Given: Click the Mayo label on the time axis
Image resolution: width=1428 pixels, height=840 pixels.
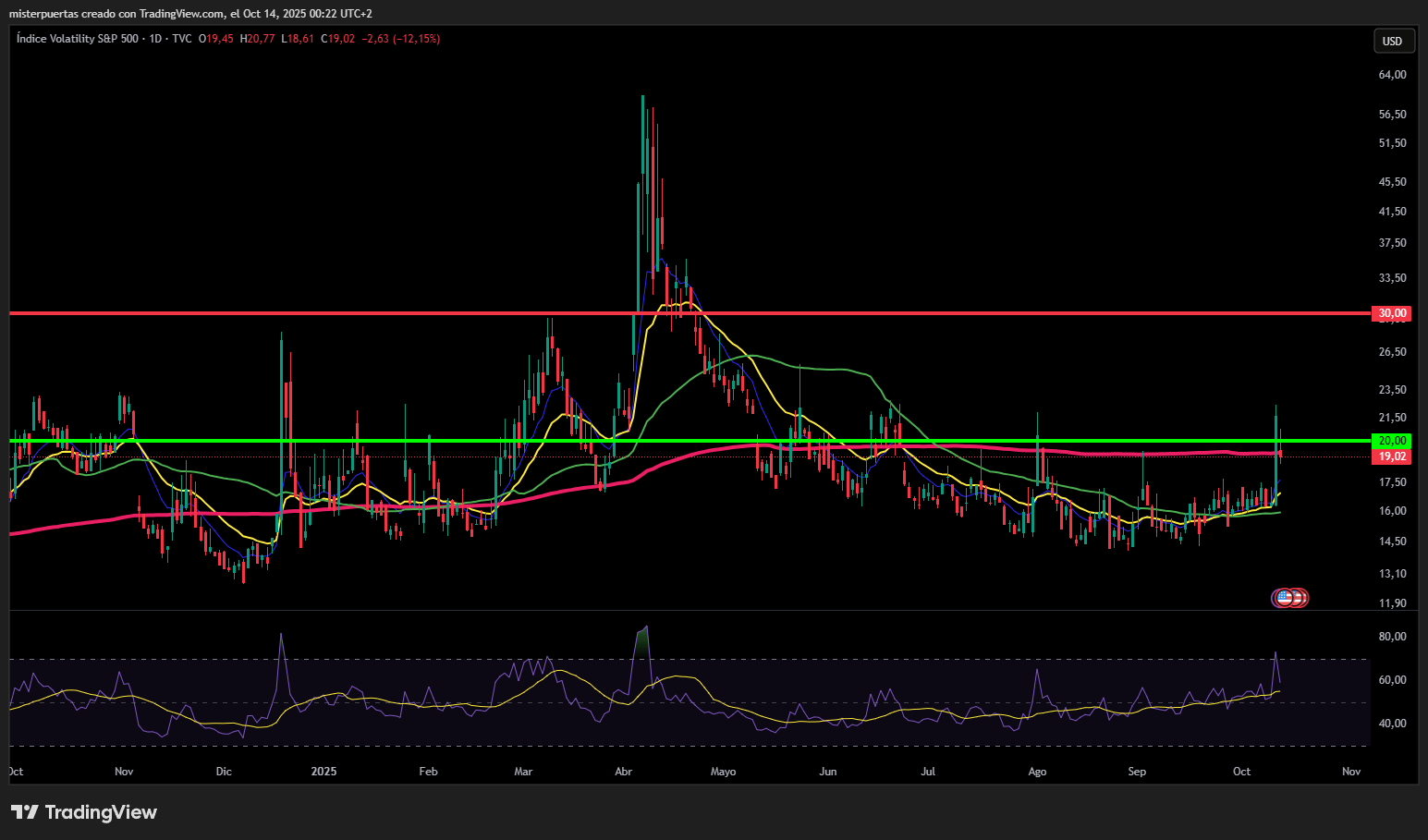Looking at the screenshot, I should tap(723, 772).
